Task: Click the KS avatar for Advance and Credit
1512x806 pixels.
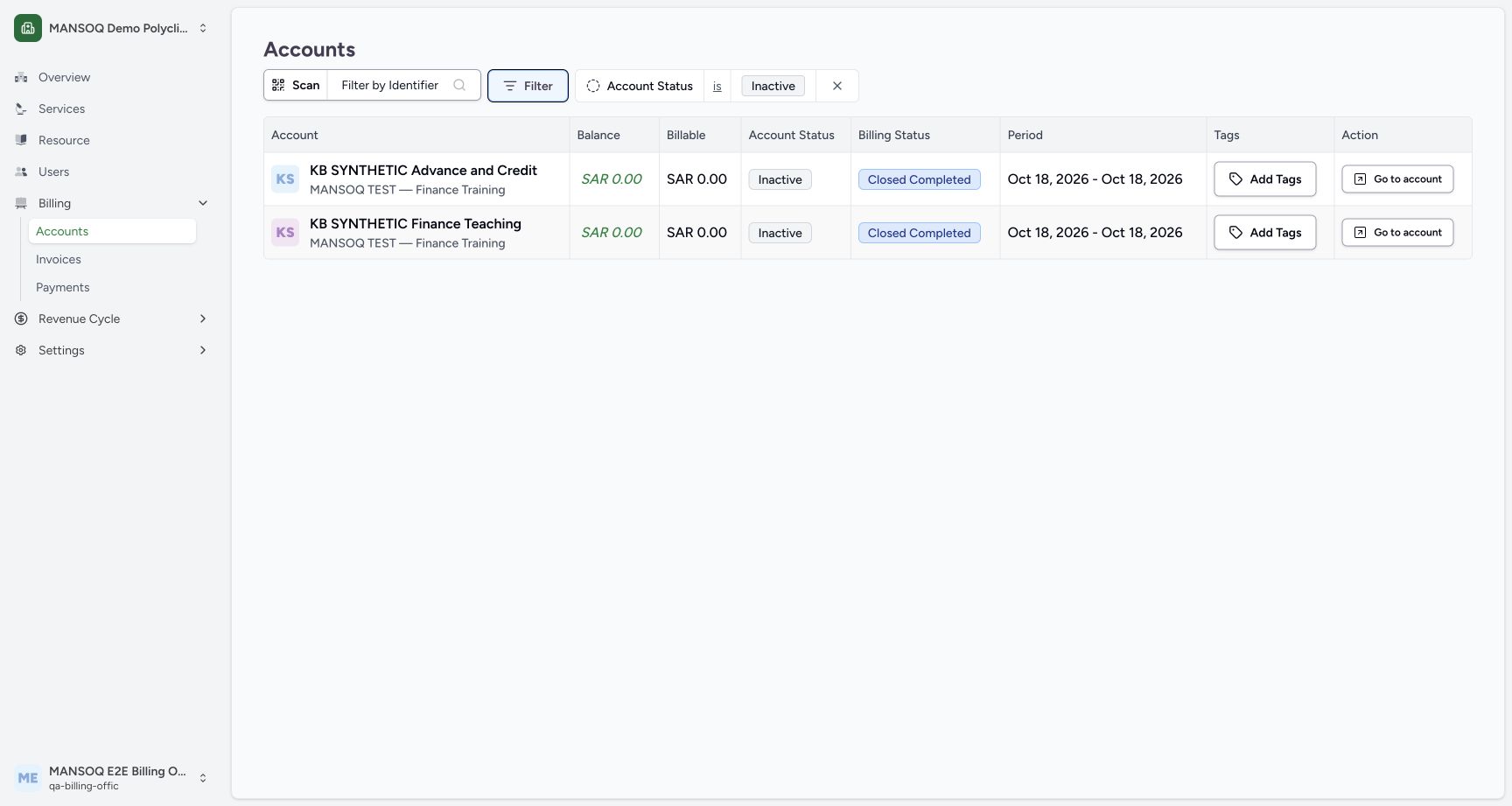Action: (285, 179)
